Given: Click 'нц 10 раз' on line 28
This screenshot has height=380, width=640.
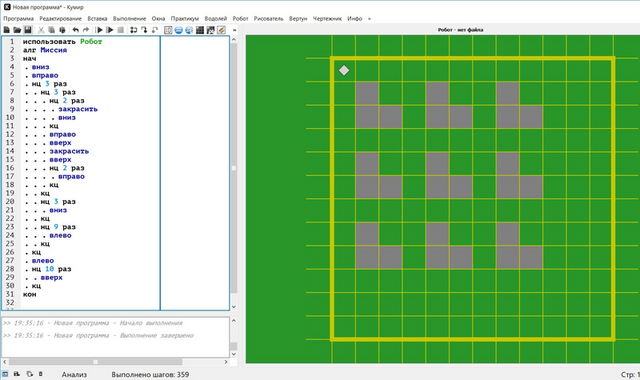Looking at the screenshot, I should (51, 269).
